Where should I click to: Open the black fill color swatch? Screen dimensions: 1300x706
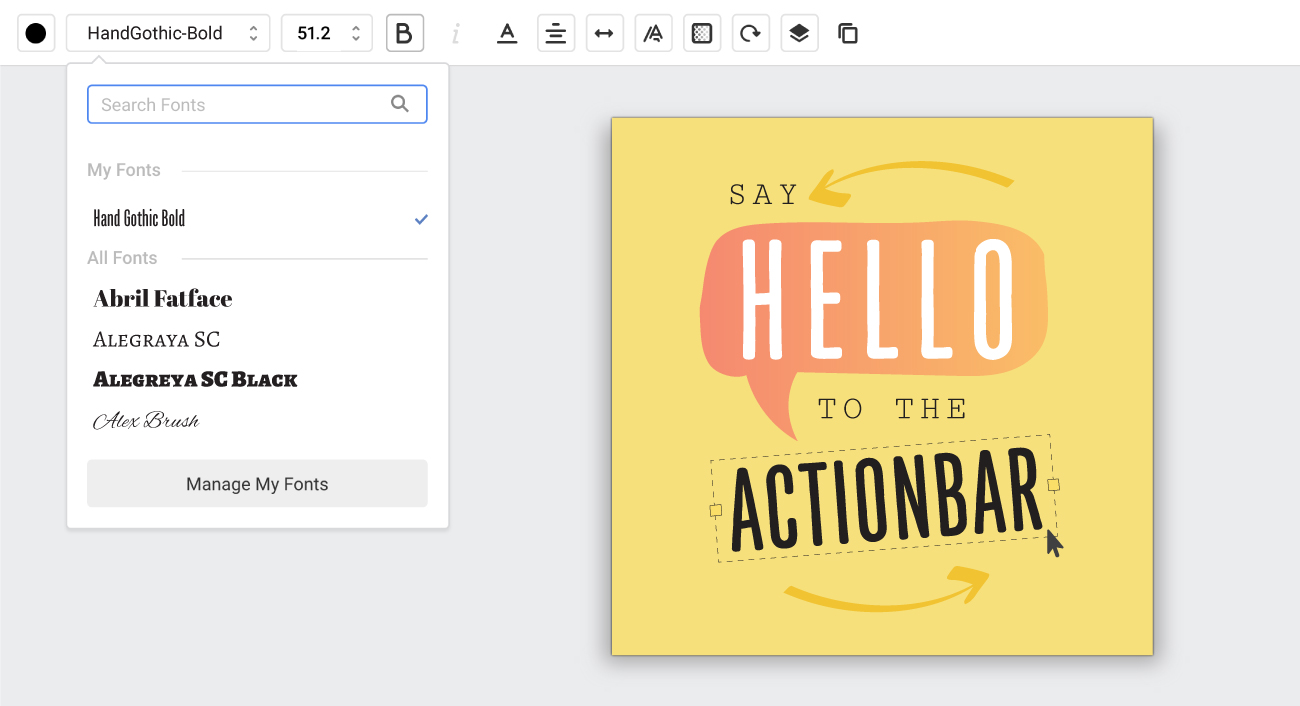[x=36, y=34]
